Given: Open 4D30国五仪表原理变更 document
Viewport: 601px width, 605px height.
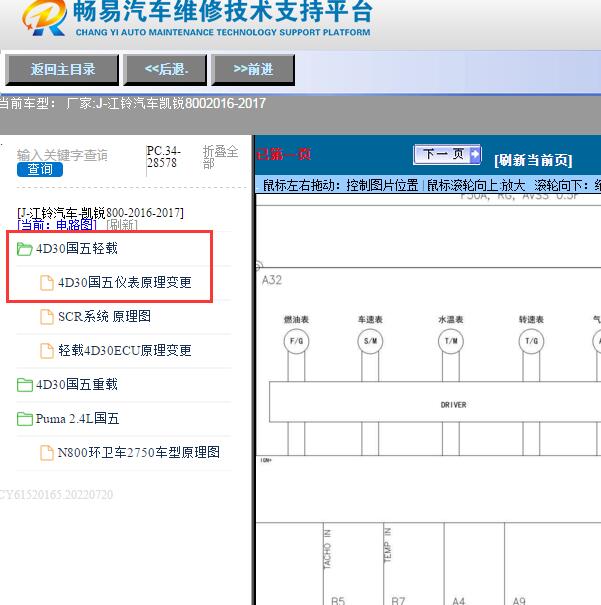Looking at the screenshot, I should tap(125, 282).
